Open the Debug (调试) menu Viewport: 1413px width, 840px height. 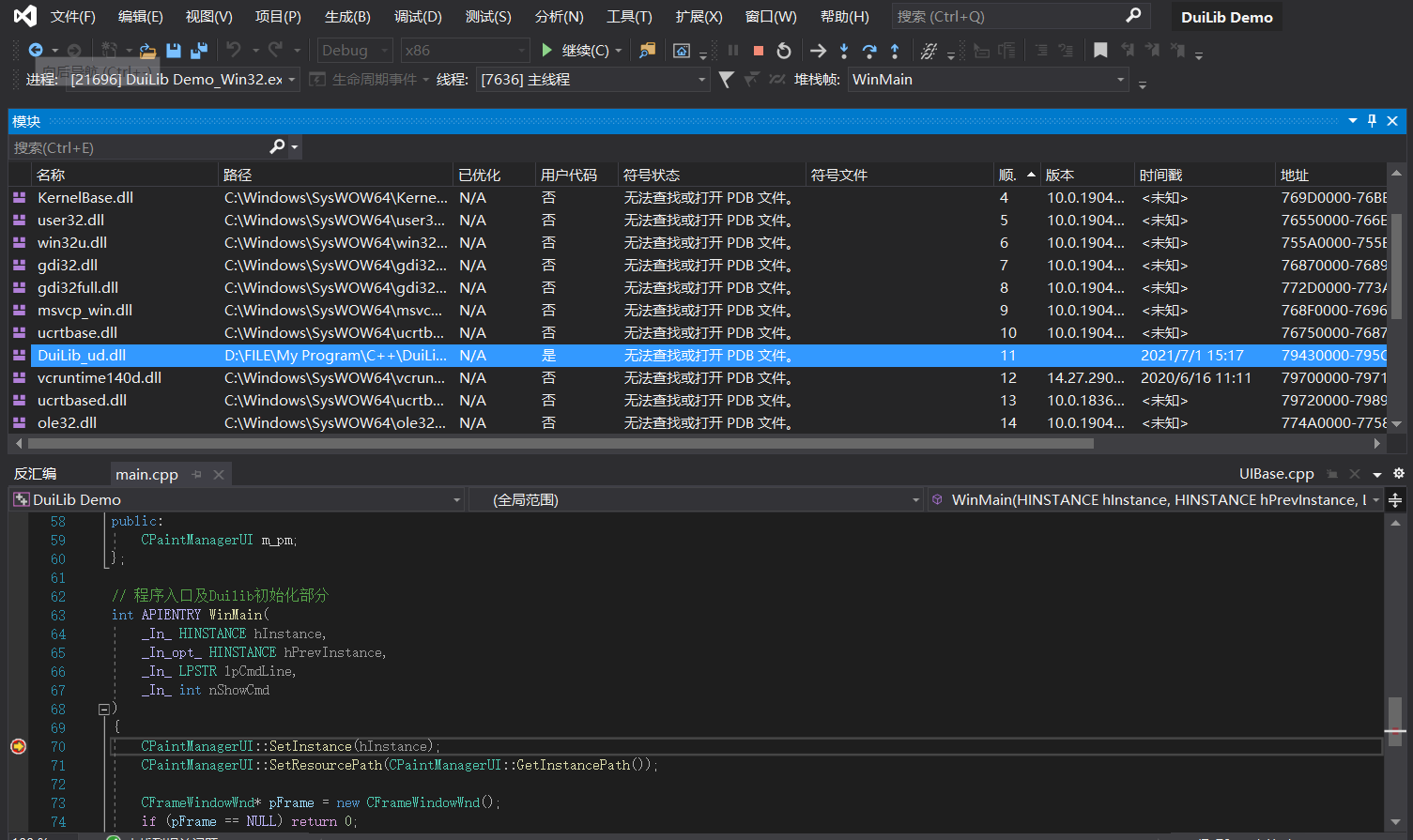418,17
